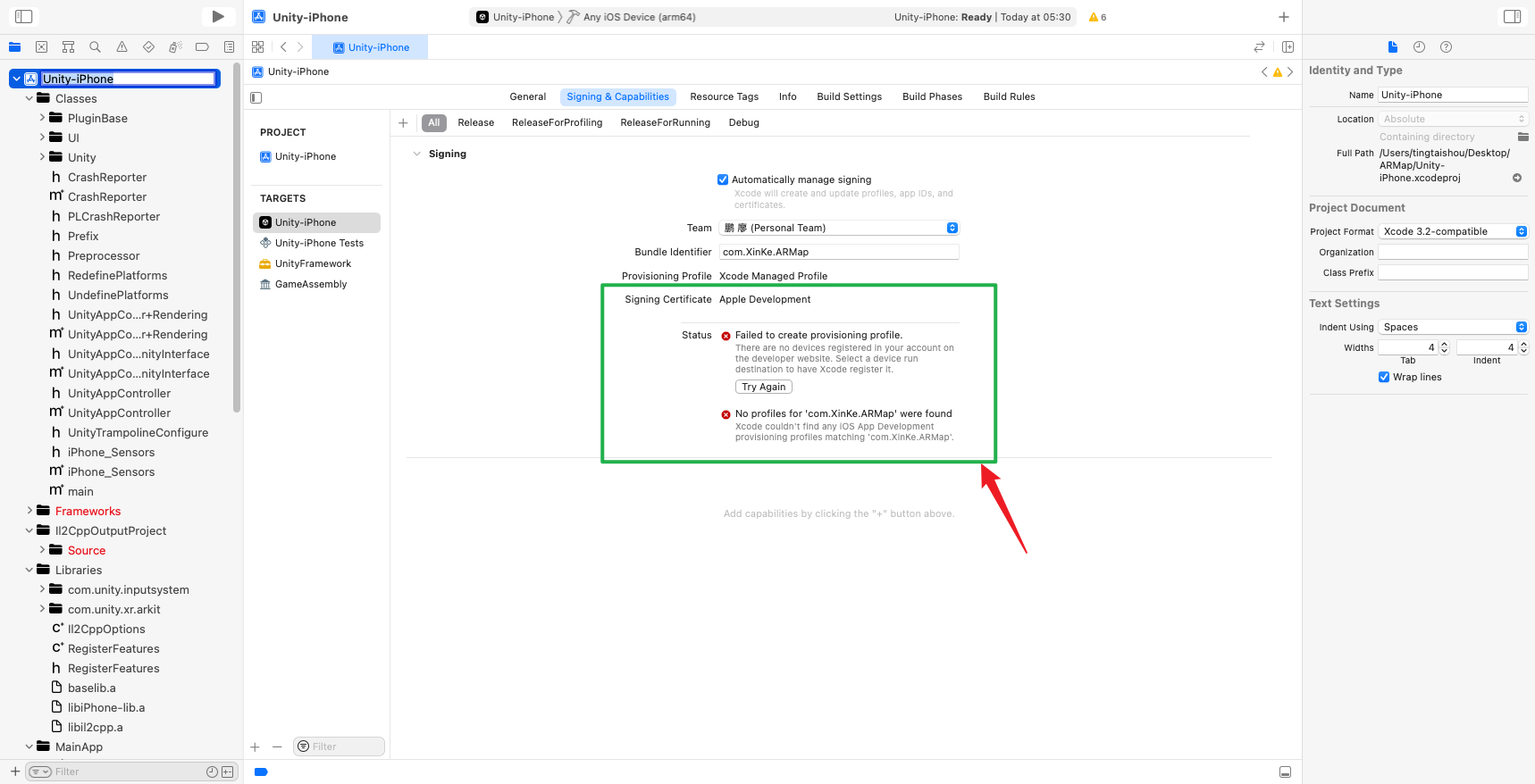Screen dimensions: 1535x784
Task: Click the add tab plus button
Action: pos(1283,17)
